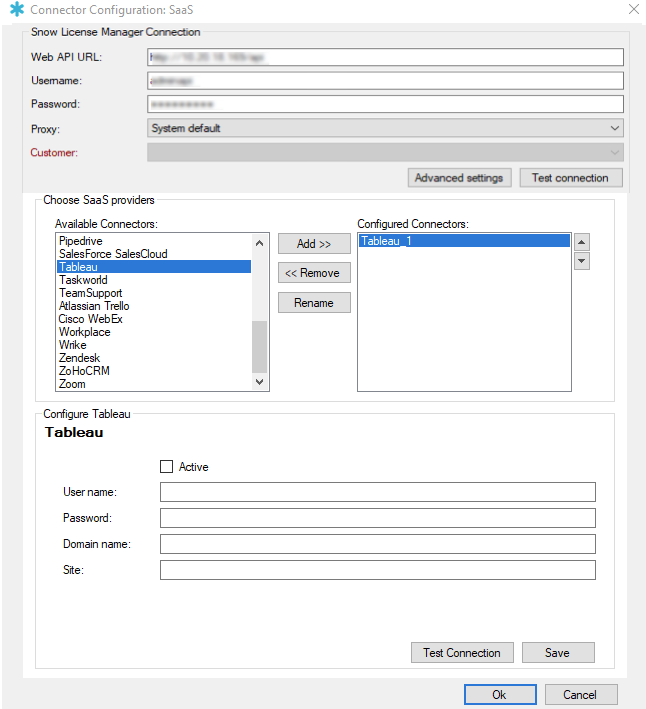
Task: Click the Add >> button
Action: click(314, 244)
